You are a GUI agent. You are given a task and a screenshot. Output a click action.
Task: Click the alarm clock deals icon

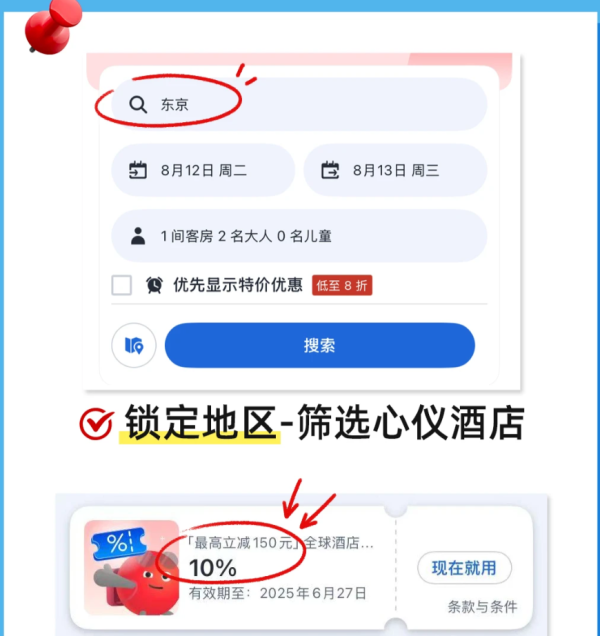(154, 285)
